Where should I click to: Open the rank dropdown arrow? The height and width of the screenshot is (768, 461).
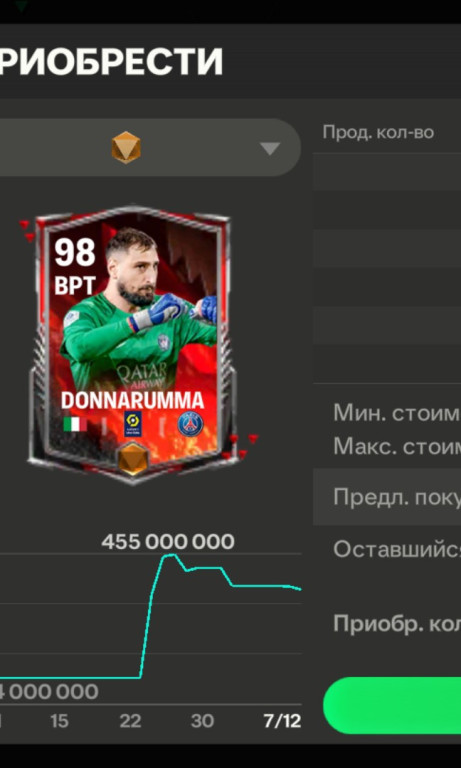pyautogui.click(x=270, y=148)
